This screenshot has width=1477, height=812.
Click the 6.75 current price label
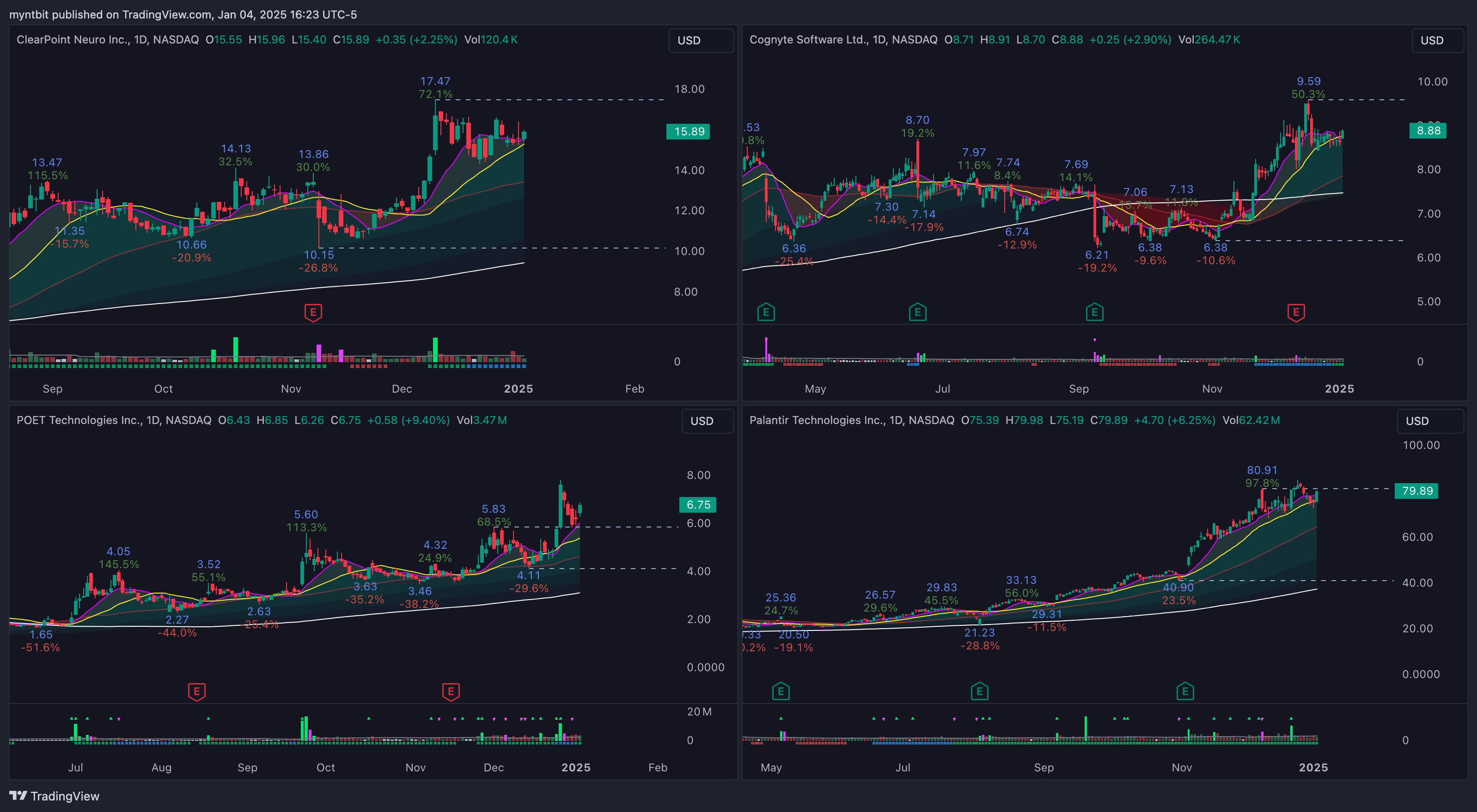click(698, 505)
